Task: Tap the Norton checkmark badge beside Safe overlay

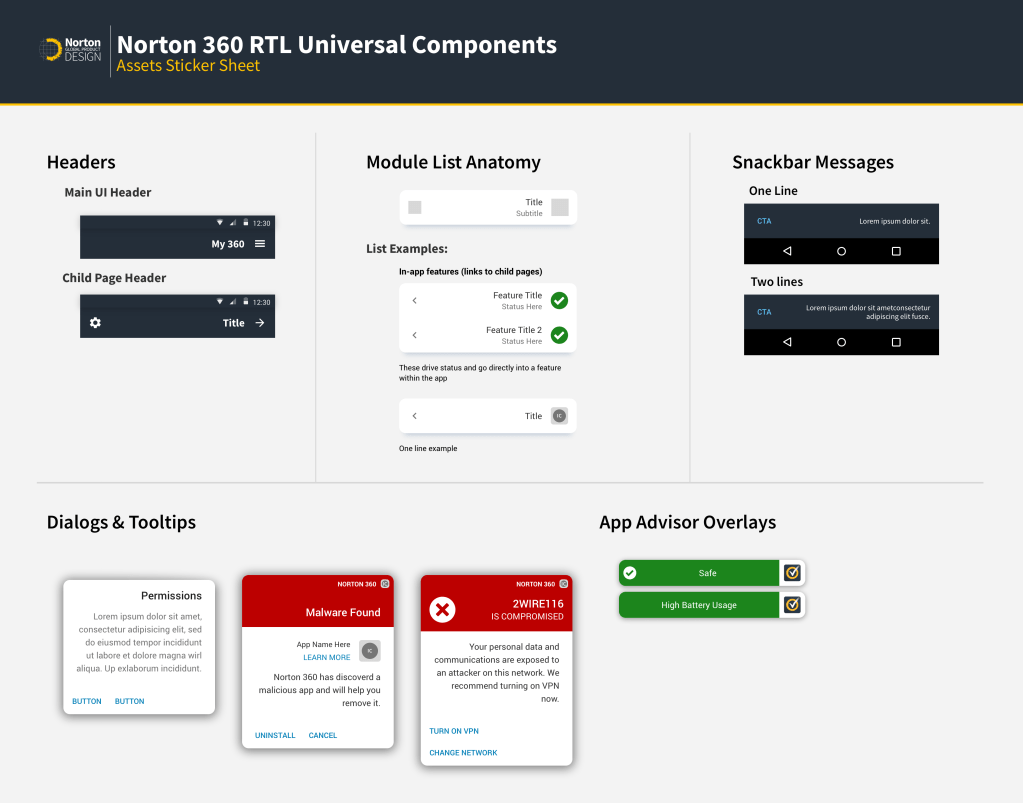Action: click(792, 573)
